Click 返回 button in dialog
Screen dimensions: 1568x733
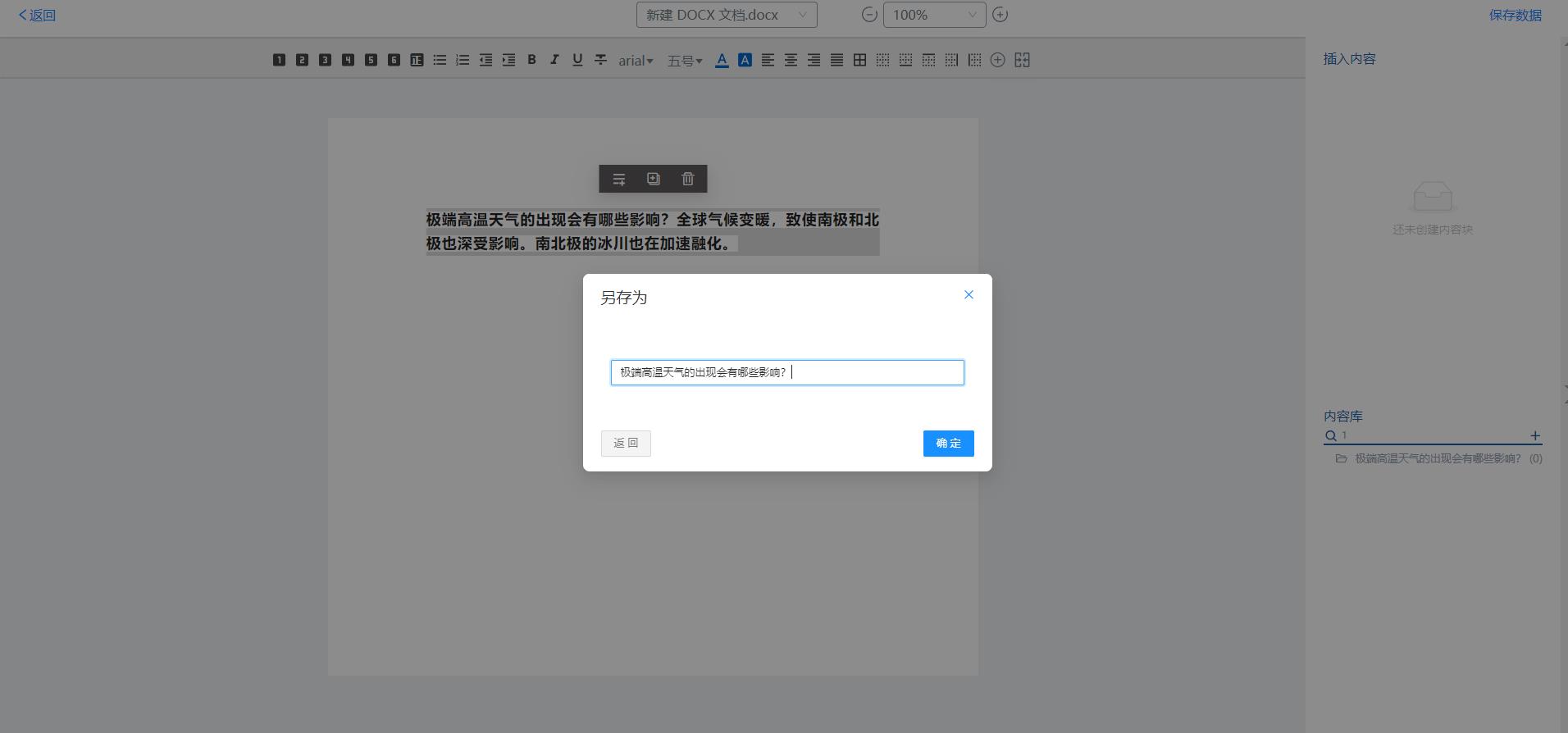(626, 444)
